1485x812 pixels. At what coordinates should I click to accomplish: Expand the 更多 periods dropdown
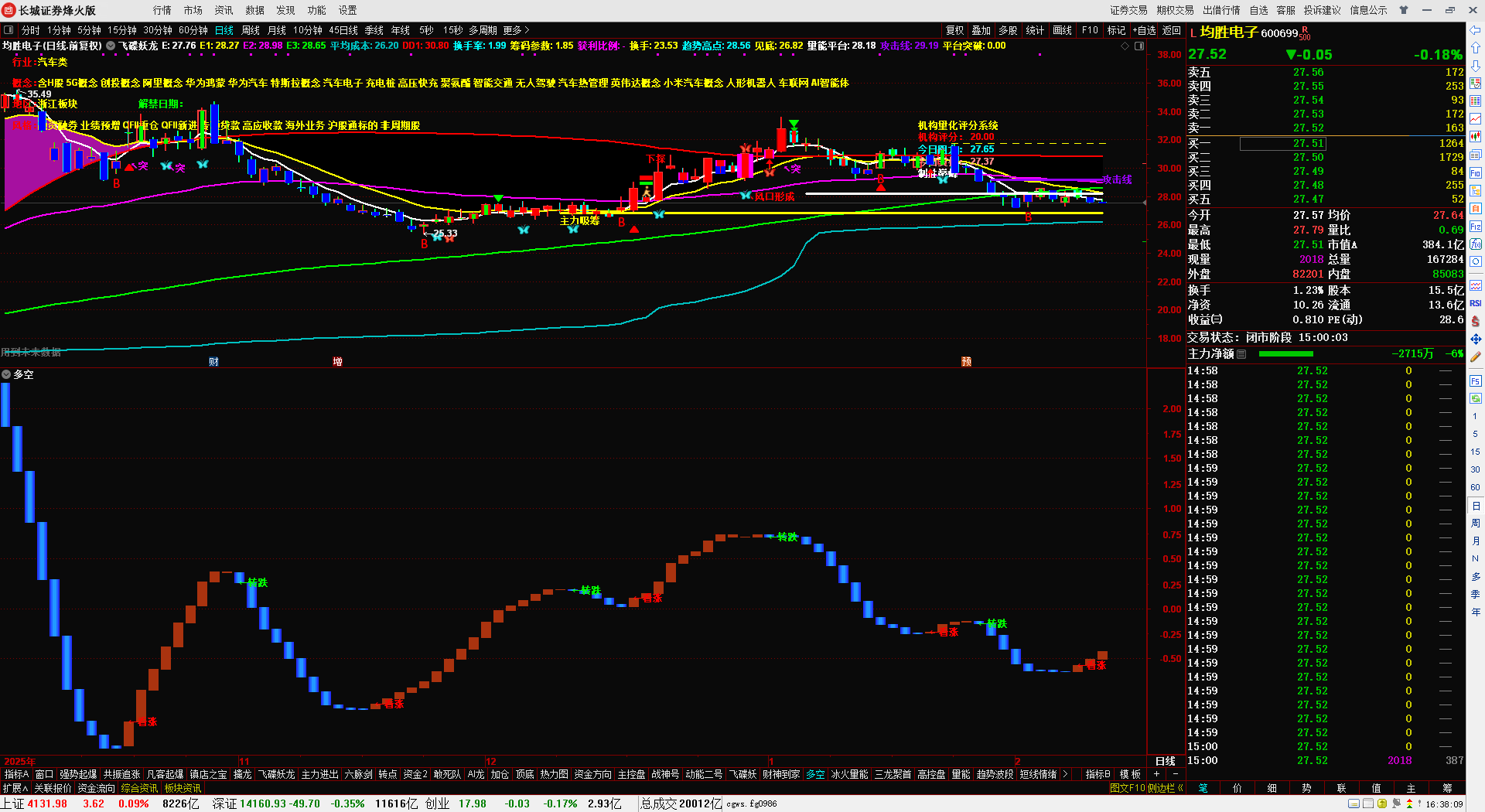click(516, 30)
